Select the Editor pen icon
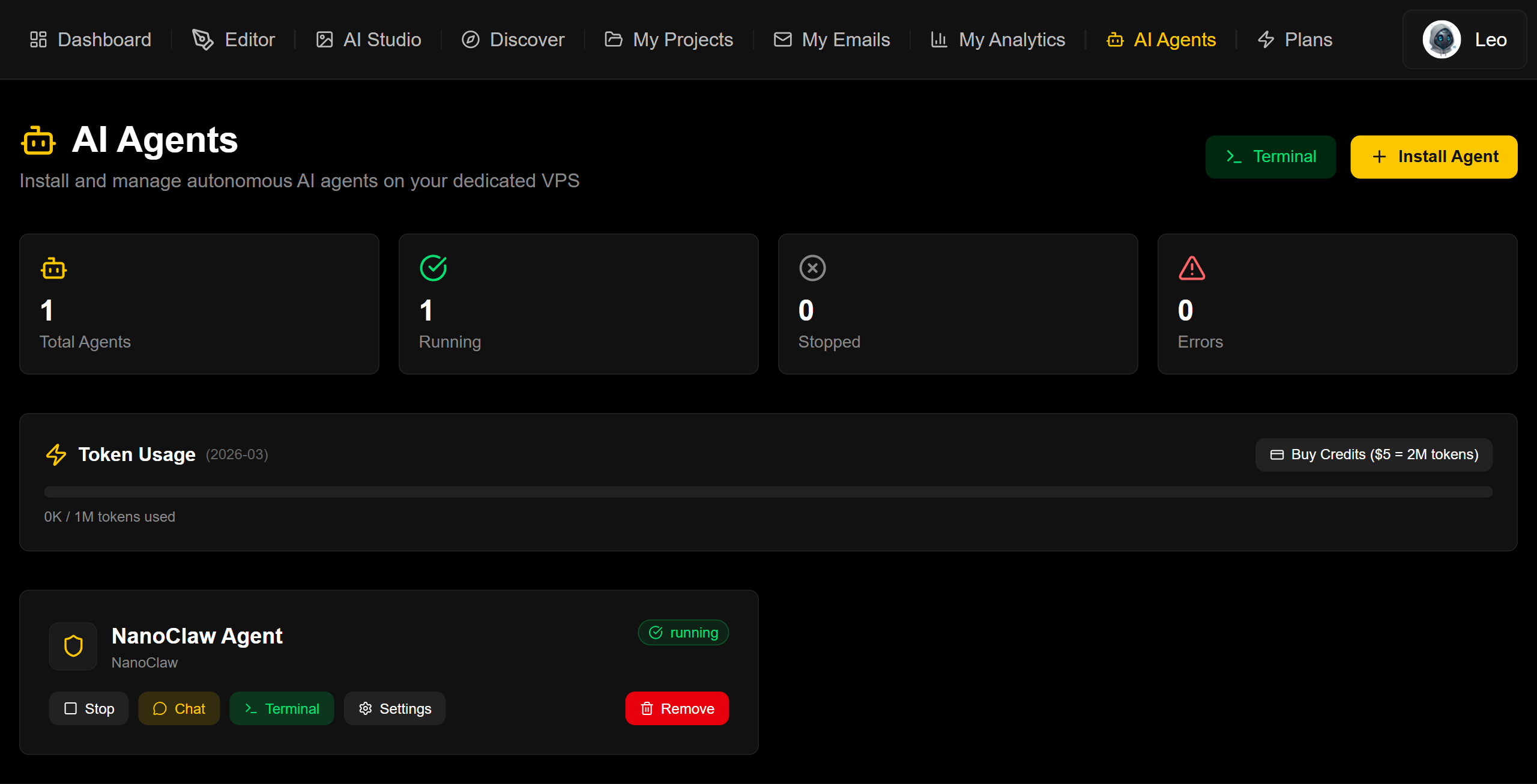The height and width of the screenshot is (784, 1537). click(x=202, y=38)
